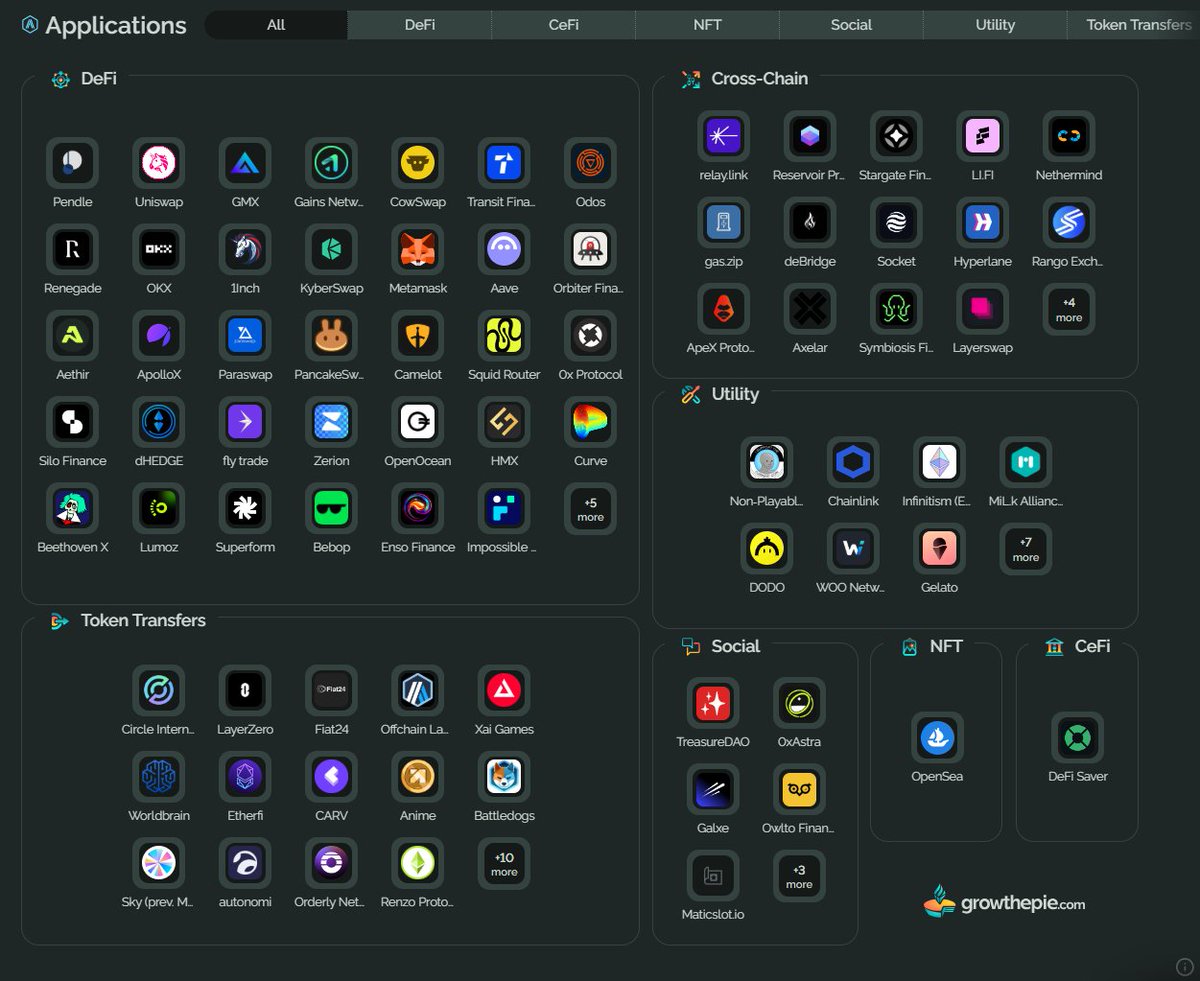Select the Metamask fox icon
The image size is (1200, 981).
coord(418,249)
